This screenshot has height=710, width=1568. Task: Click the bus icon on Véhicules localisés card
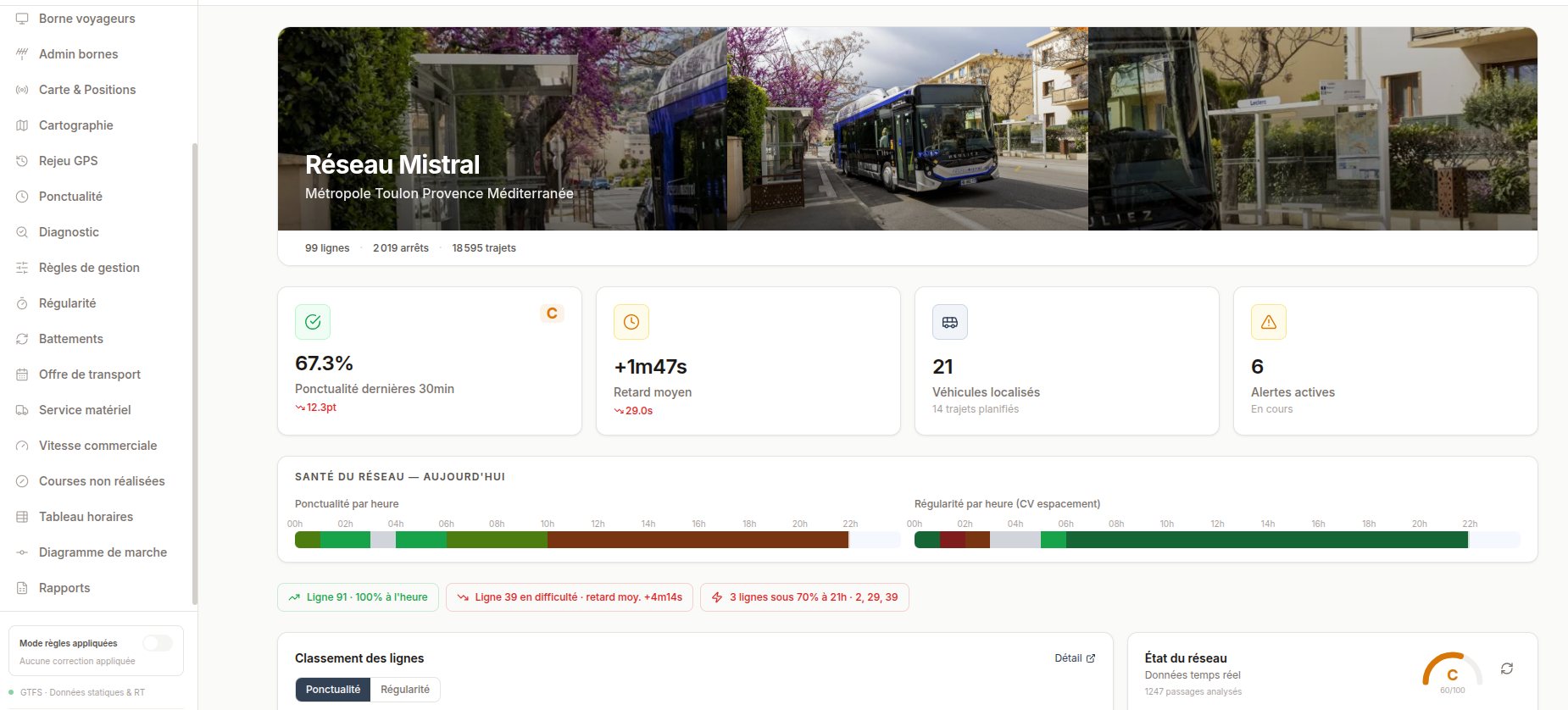[x=950, y=322]
